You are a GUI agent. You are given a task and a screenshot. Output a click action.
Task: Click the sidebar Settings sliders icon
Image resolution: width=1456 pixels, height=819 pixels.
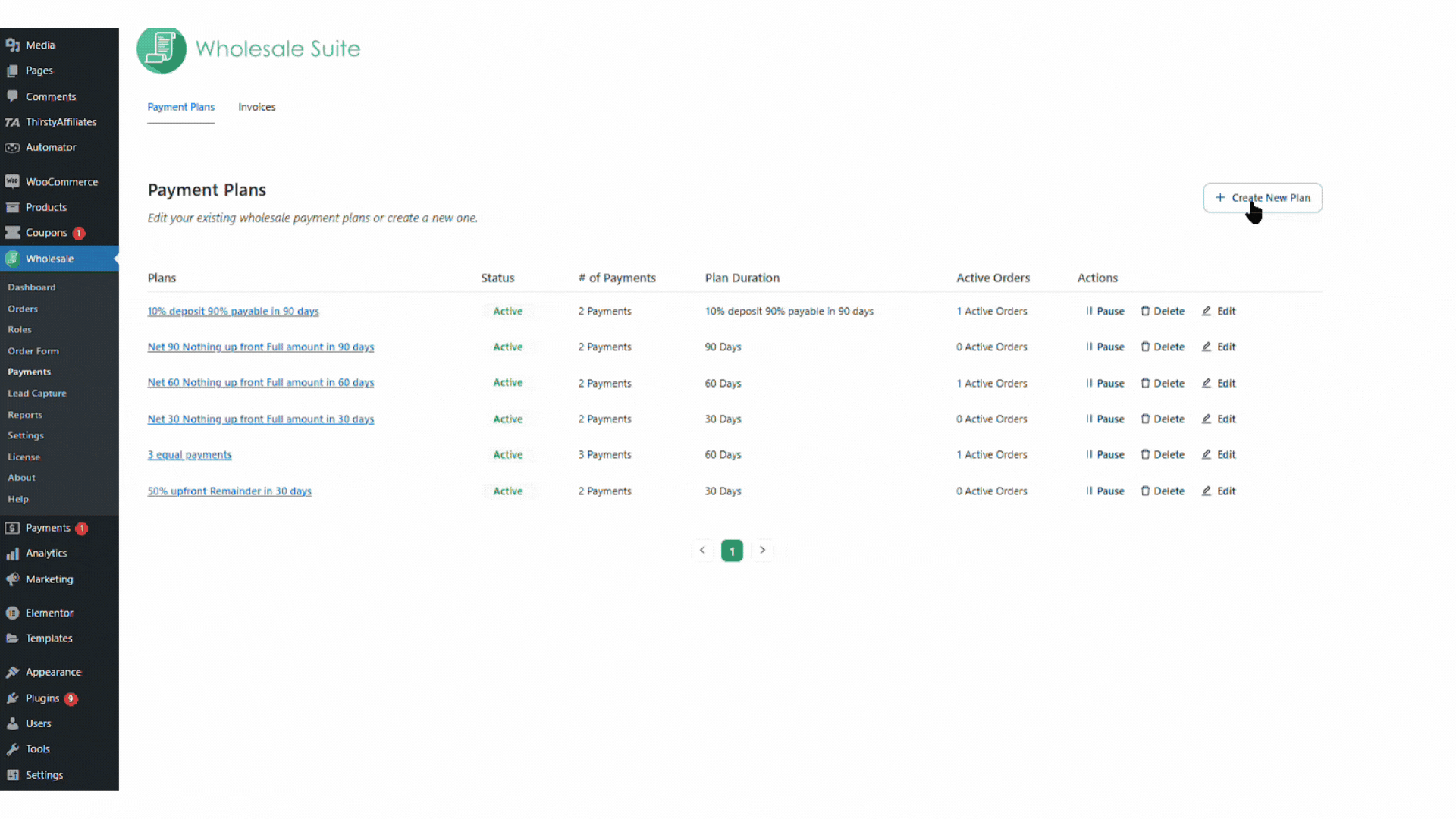12,775
